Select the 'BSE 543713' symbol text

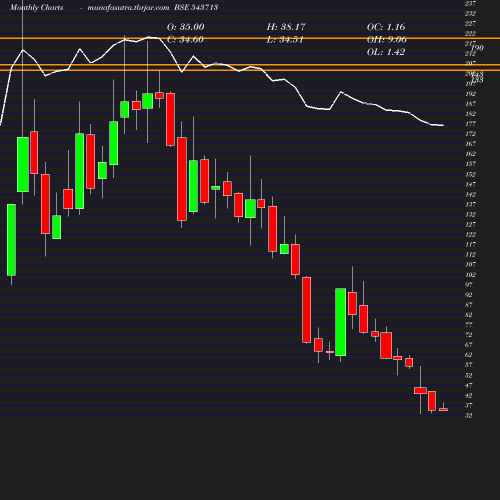click(196, 7)
